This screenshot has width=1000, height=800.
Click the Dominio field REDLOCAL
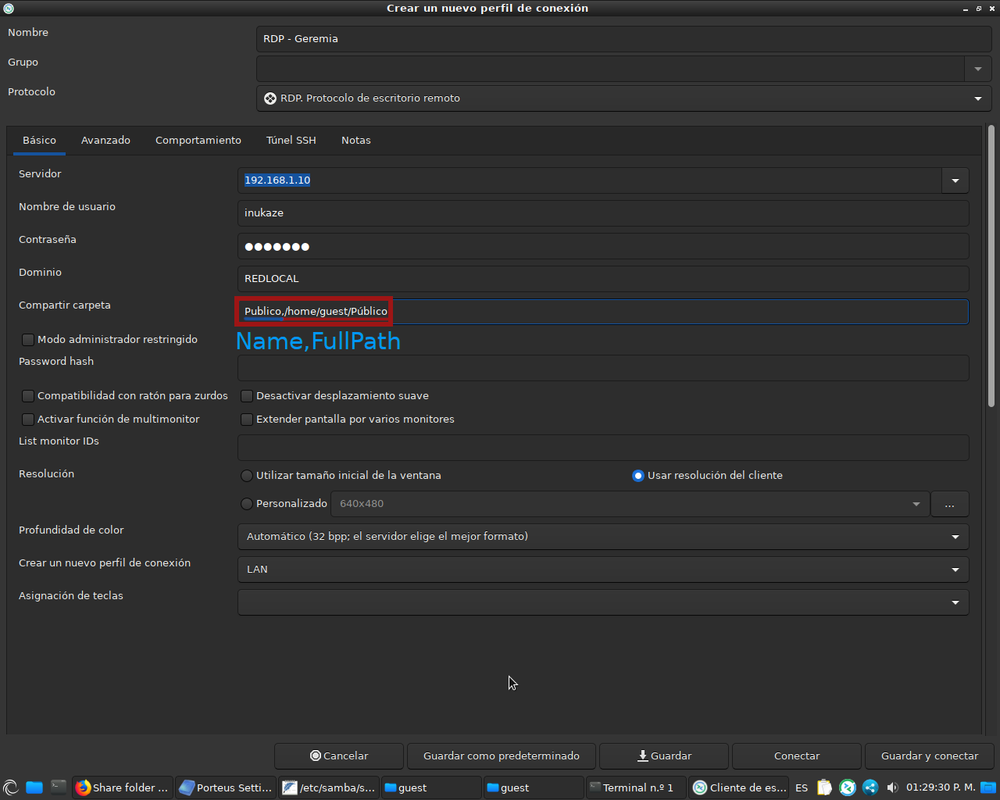tap(603, 279)
